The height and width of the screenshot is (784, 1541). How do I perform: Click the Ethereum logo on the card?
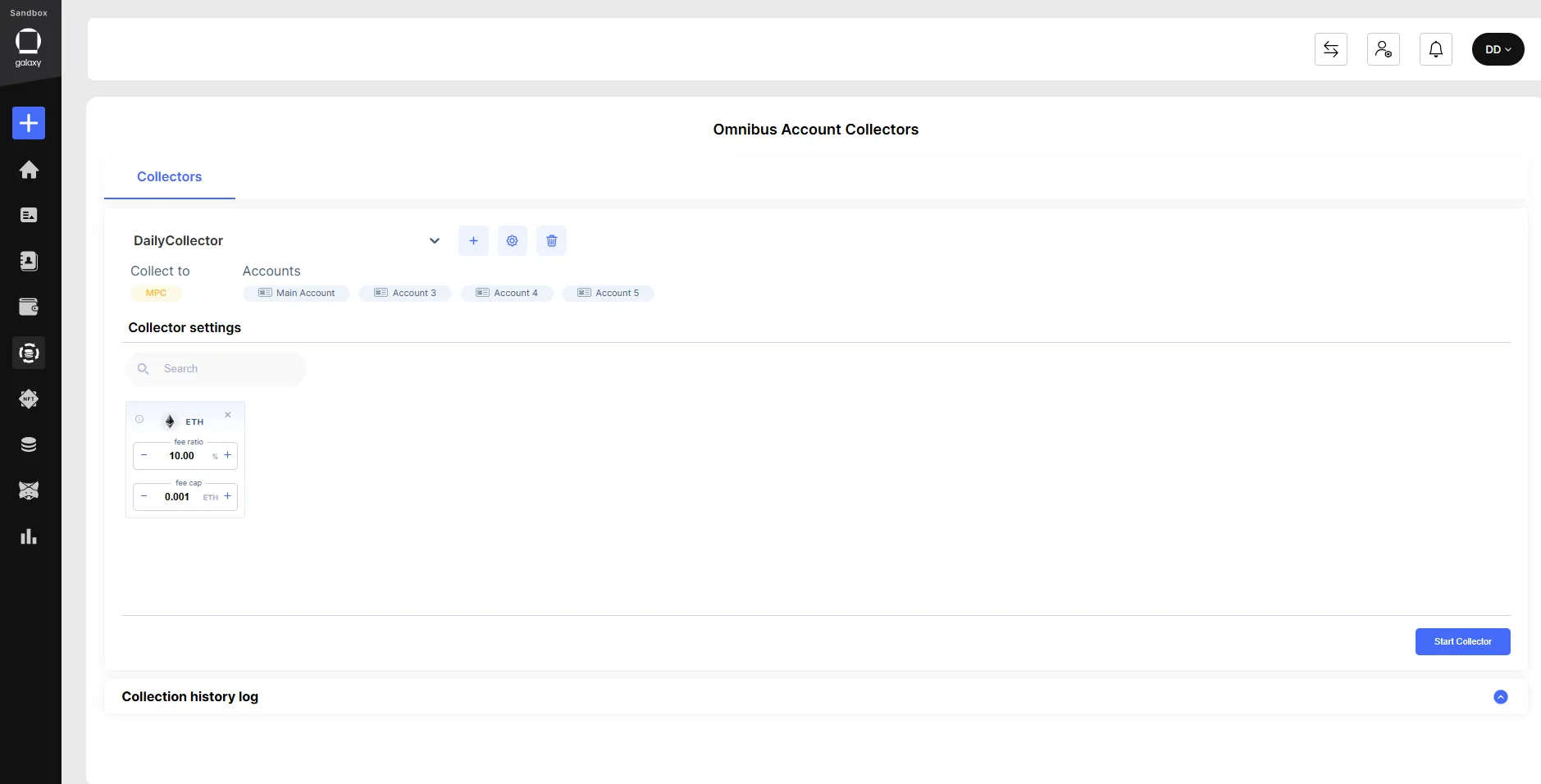pyautogui.click(x=170, y=422)
